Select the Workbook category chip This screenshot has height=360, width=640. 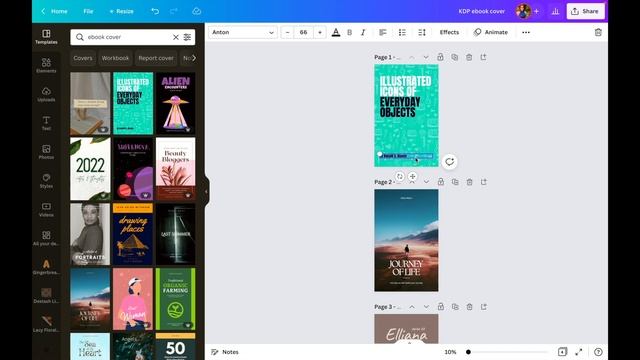[115, 58]
